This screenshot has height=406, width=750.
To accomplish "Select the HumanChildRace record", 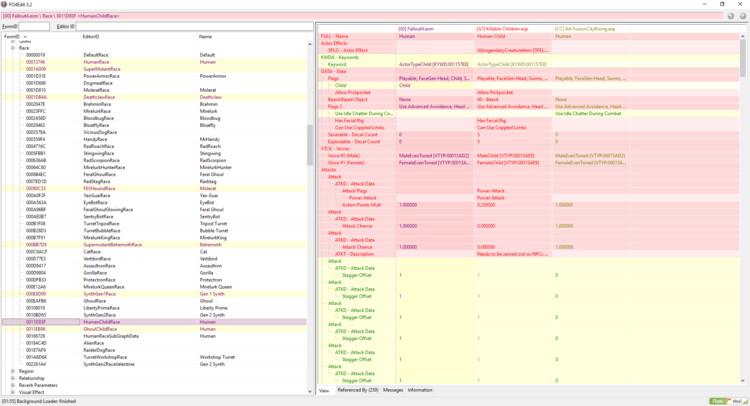I will (154, 322).
